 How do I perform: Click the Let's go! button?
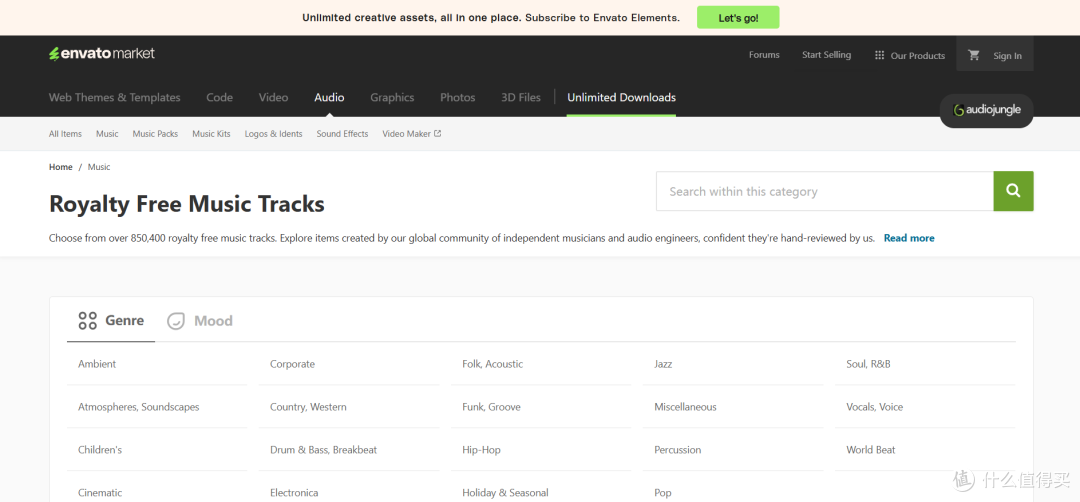point(738,18)
